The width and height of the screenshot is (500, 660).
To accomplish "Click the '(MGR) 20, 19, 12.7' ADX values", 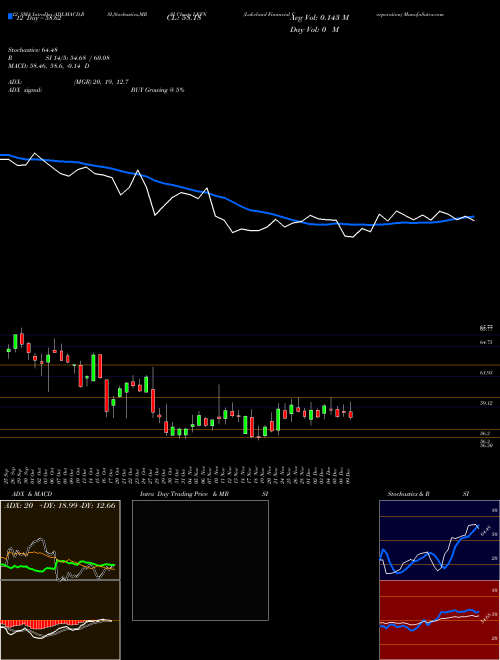I will pos(101,82).
